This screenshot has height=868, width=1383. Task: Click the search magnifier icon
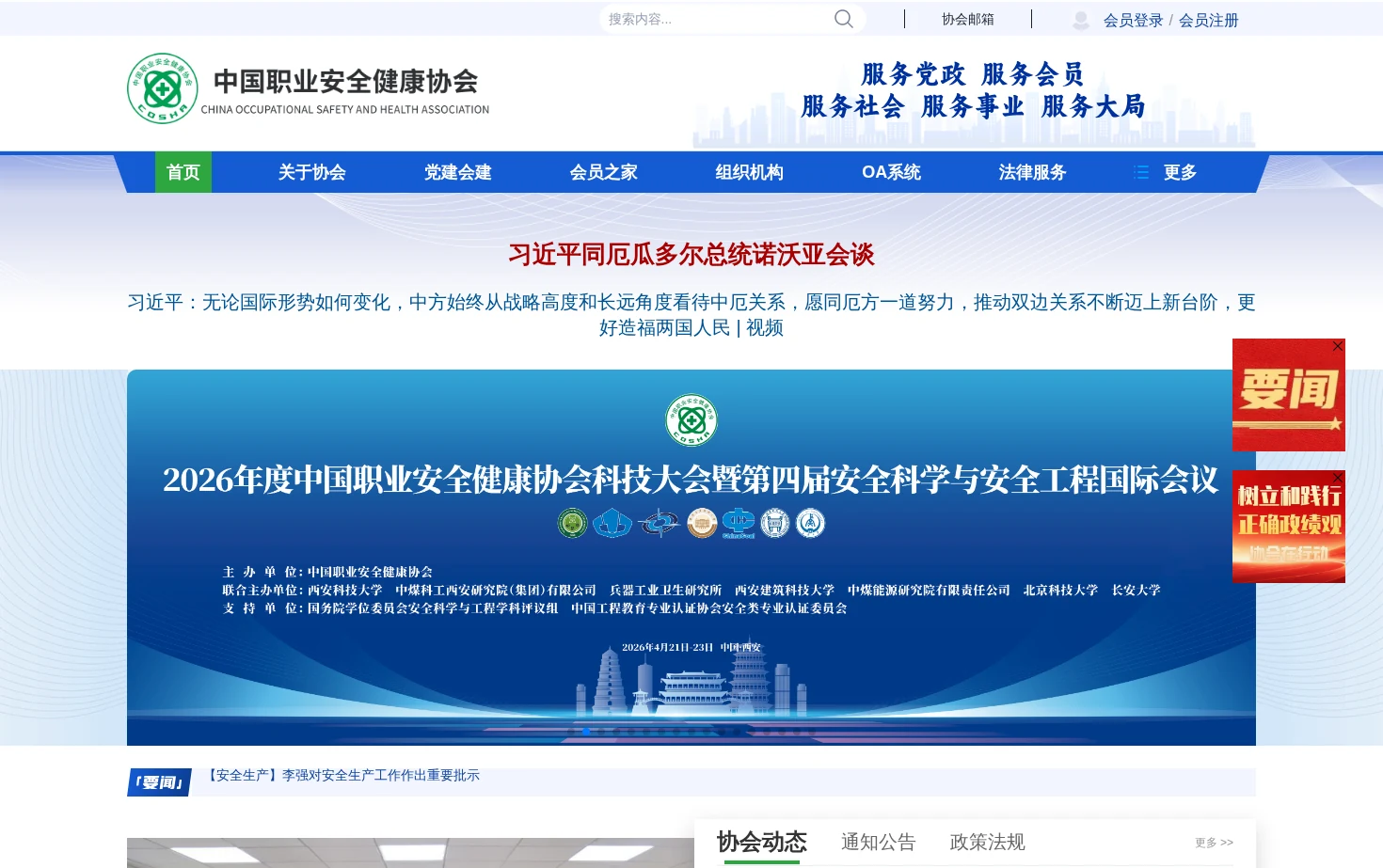click(x=844, y=19)
